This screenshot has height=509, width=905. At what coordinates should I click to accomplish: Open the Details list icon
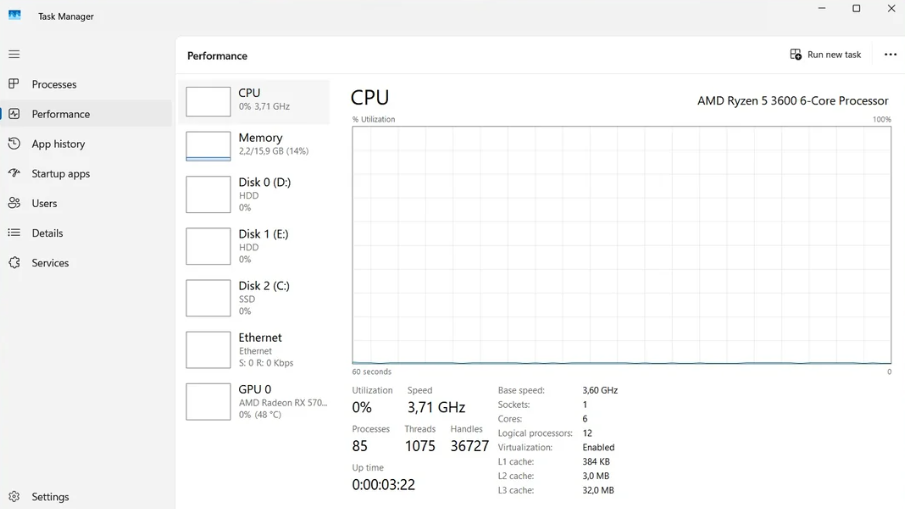tap(14, 233)
